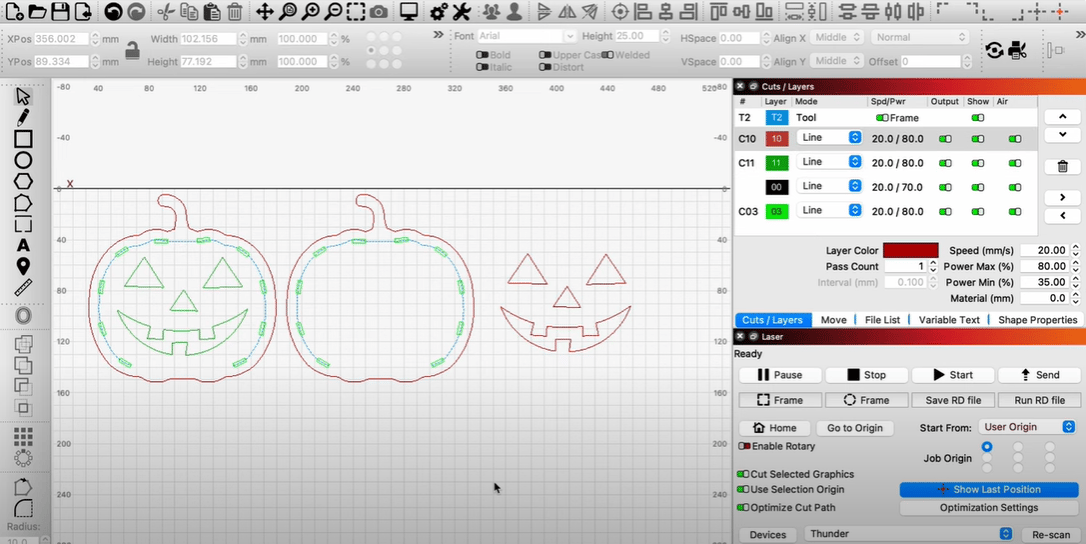Open Mode dropdown for layer C10
Image resolution: width=1086 pixels, height=544 pixels.
[828, 138]
